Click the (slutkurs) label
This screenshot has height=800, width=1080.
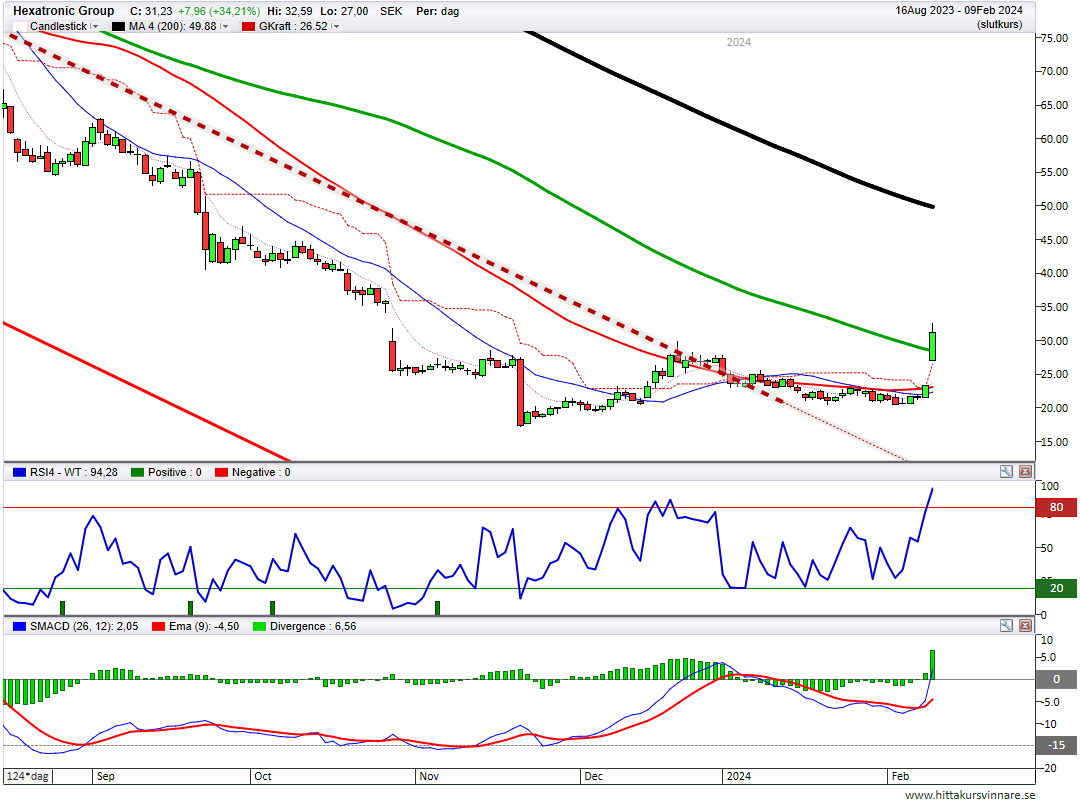coord(999,25)
